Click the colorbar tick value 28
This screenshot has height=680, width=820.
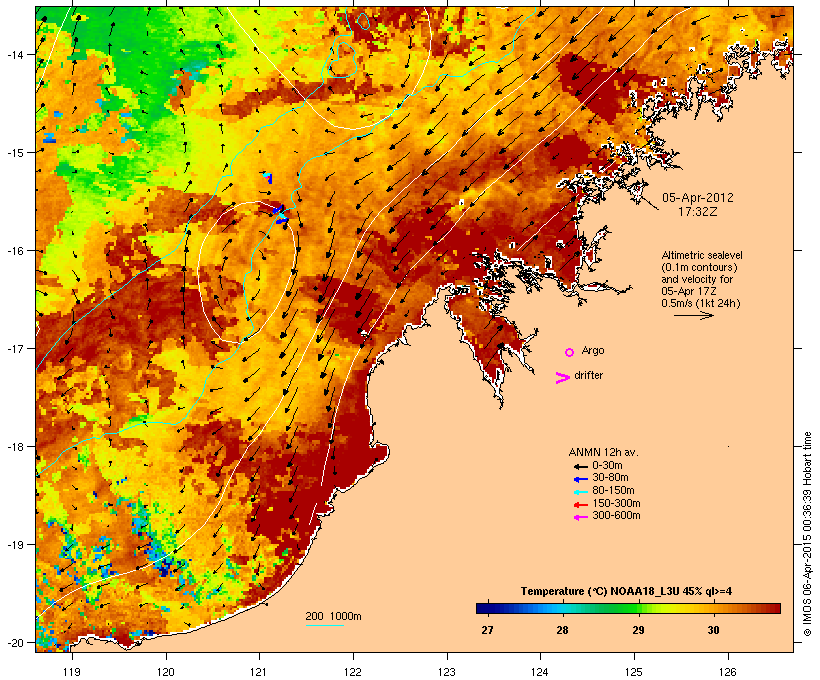pos(563,630)
